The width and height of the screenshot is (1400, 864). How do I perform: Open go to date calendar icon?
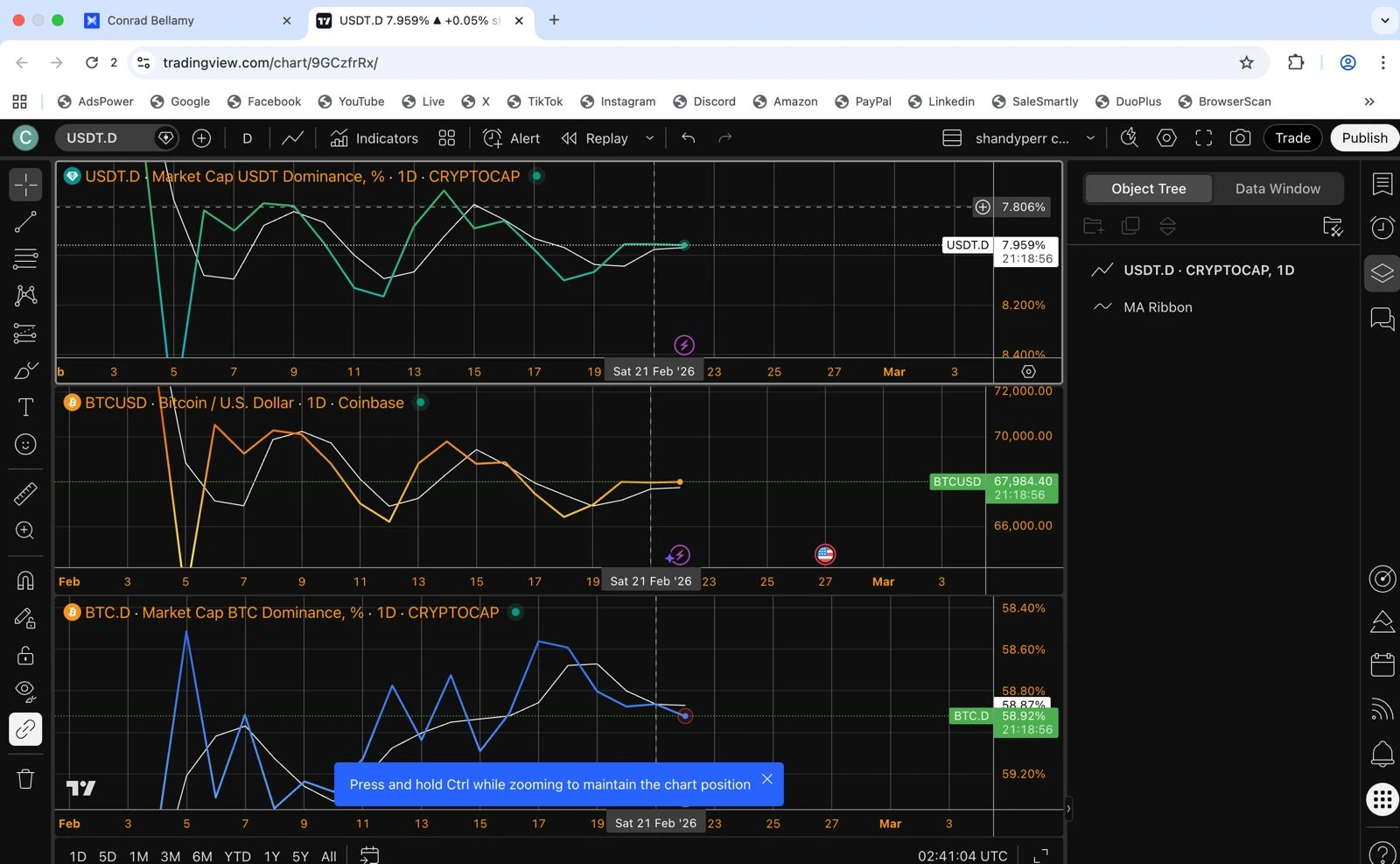point(370,855)
